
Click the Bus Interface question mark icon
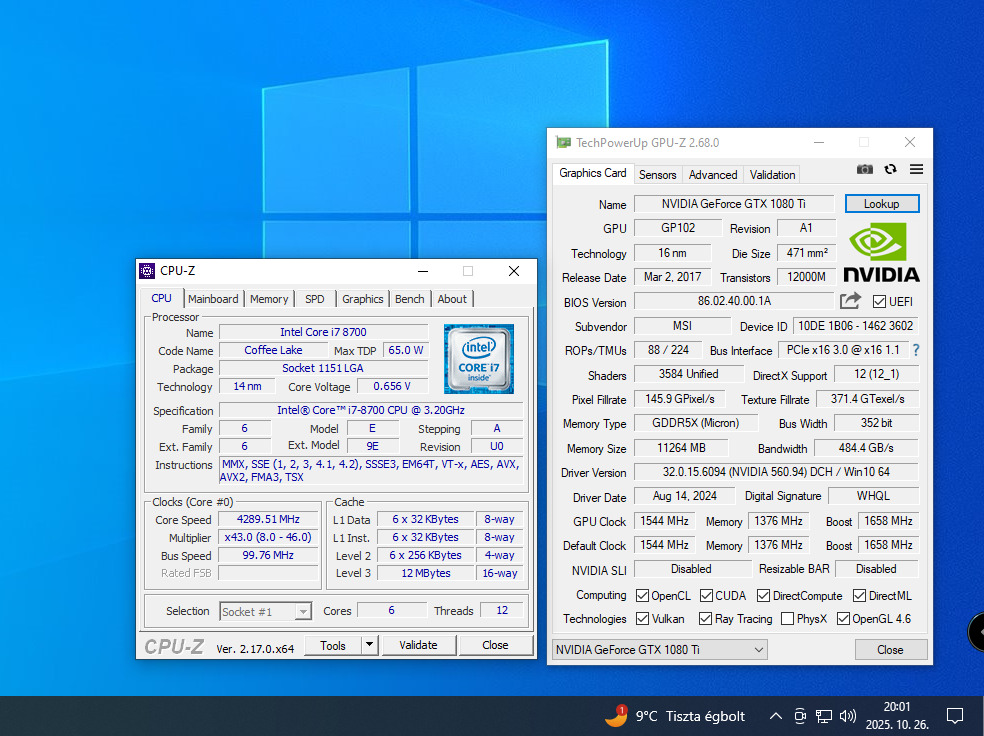[915, 350]
